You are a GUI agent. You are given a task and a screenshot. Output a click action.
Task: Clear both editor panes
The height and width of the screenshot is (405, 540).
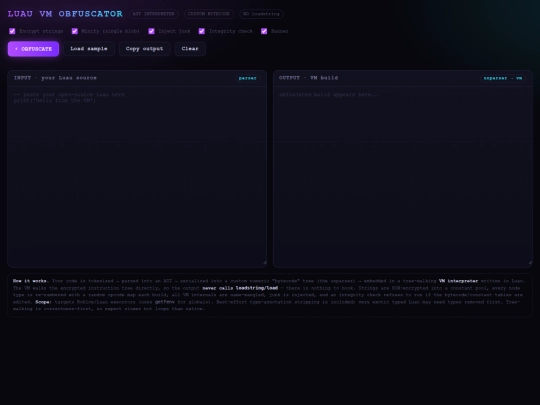click(x=190, y=49)
